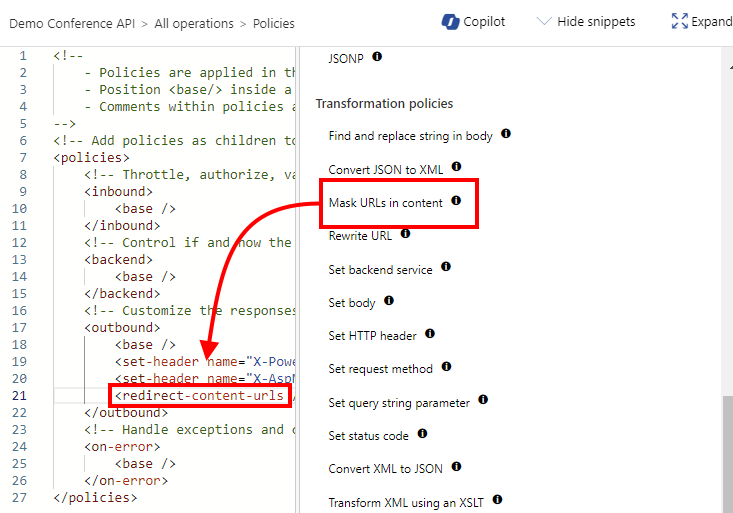Click the Expand arrows icon
The height and width of the screenshot is (513, 733).
679,21
